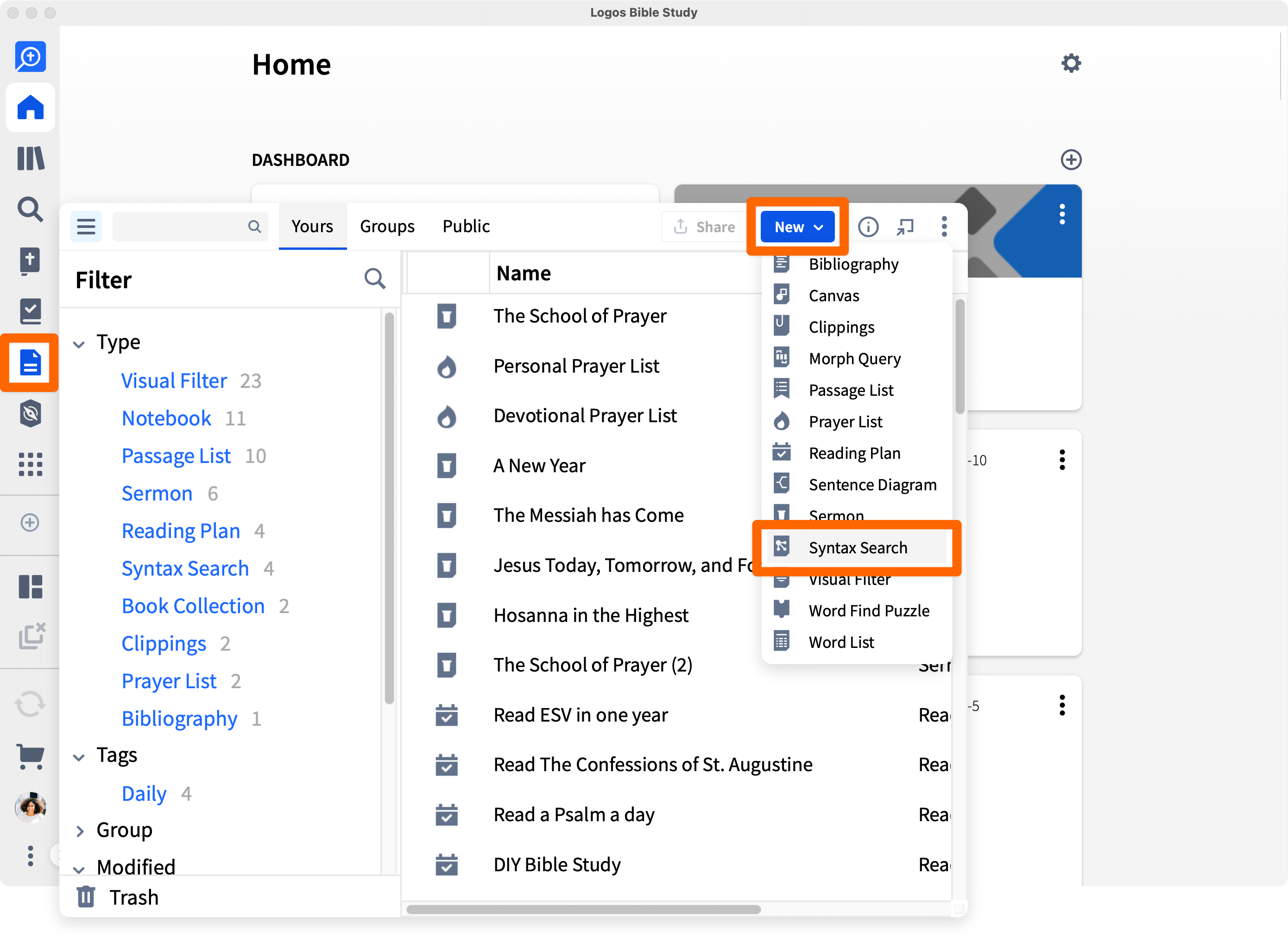Screen dimensions: 1288x938
Task: Toggle the filter sidebar hamburger button
Action: [x=86, y=227]
